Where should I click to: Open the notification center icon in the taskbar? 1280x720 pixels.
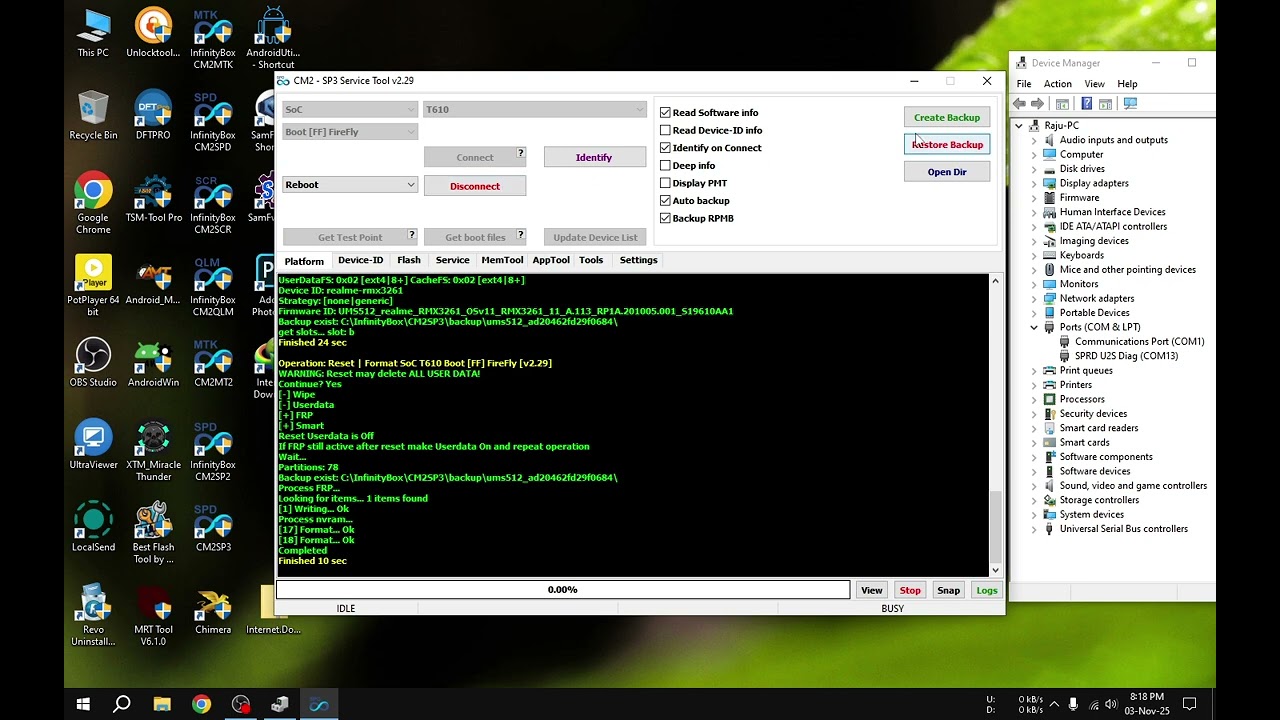1190,704
